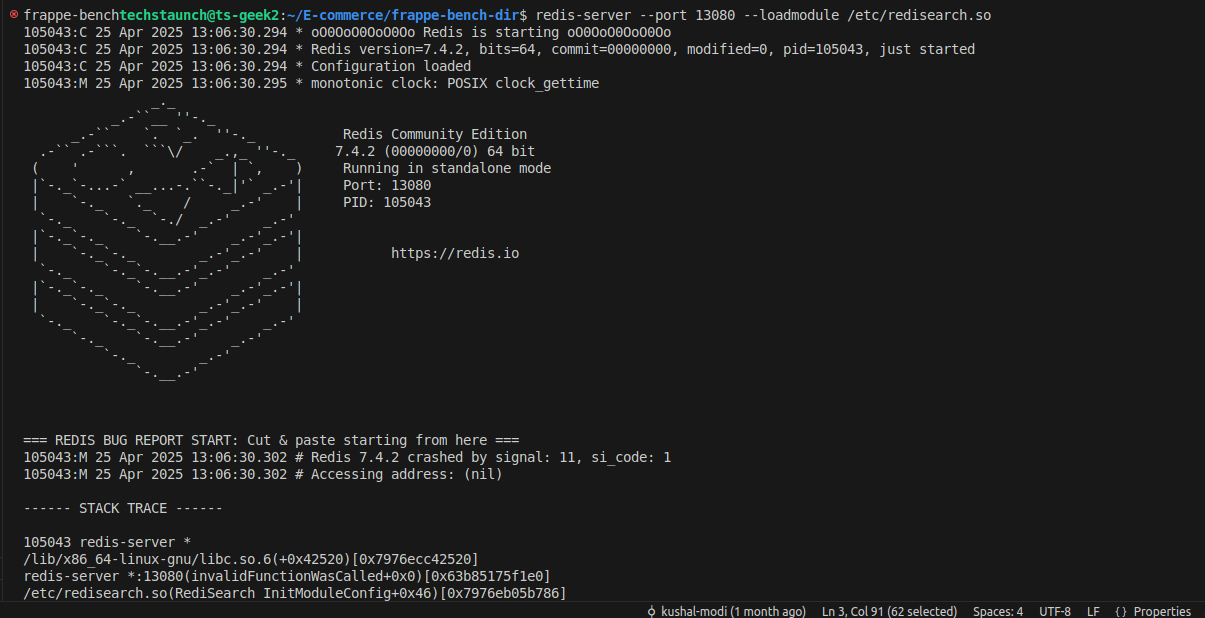The width and height of the screenshot is (1205, 618).
Task: Click the STACK TRACE header line
Action: tap(123, 508)
